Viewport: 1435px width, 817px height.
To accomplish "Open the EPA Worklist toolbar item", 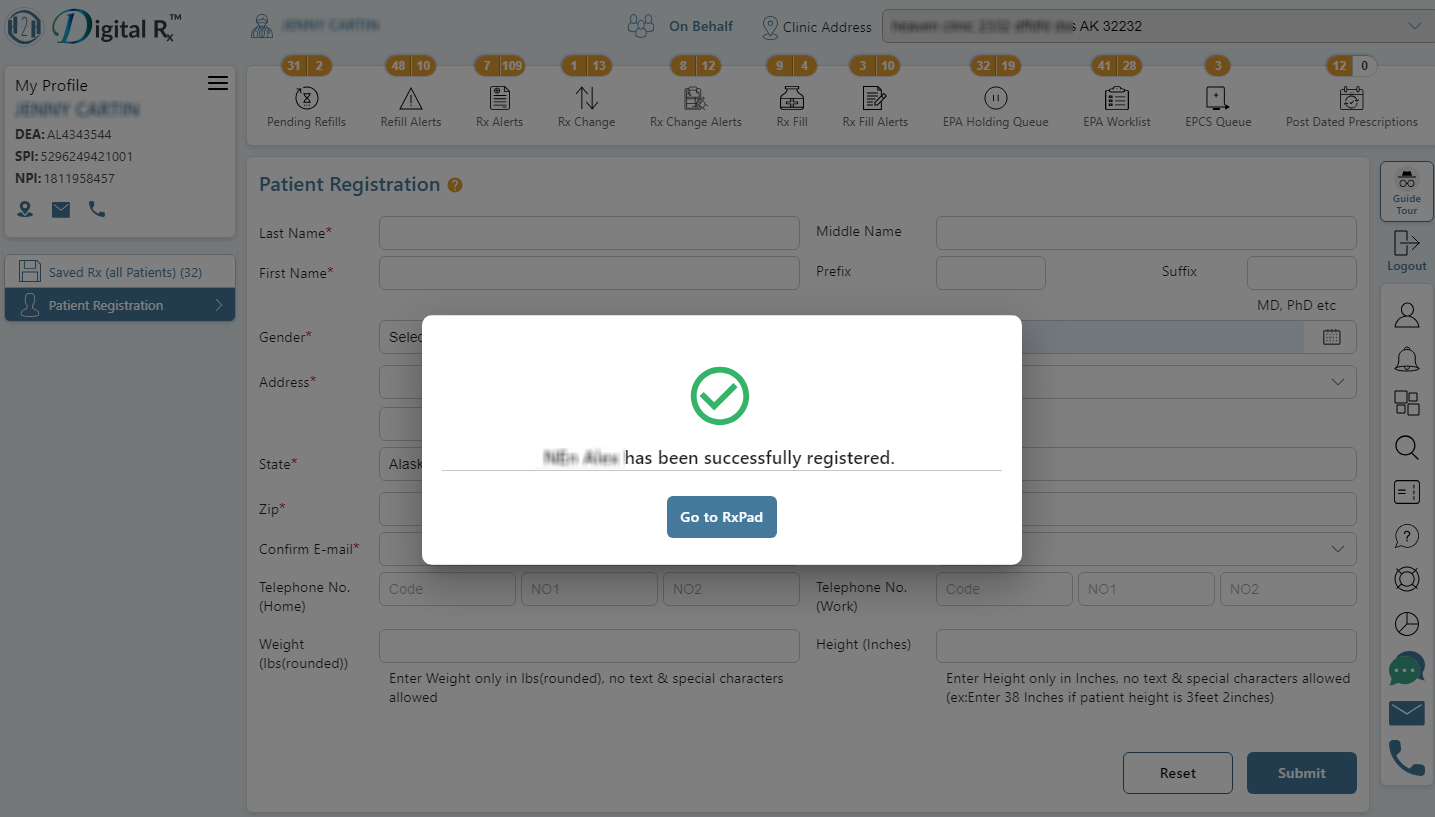I will pos(1116,98).
